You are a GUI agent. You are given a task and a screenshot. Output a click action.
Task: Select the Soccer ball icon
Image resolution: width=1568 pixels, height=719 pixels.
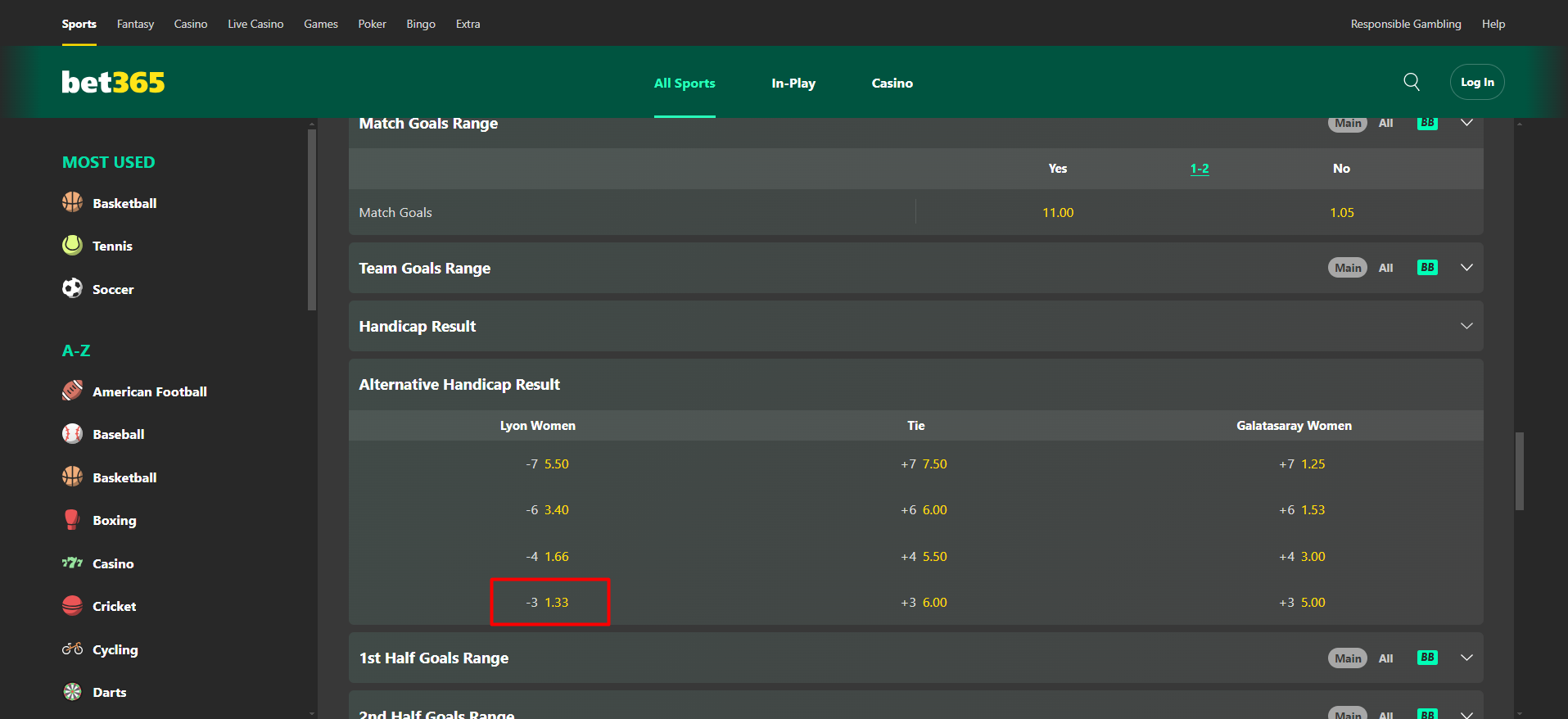(x=72, y=288)
